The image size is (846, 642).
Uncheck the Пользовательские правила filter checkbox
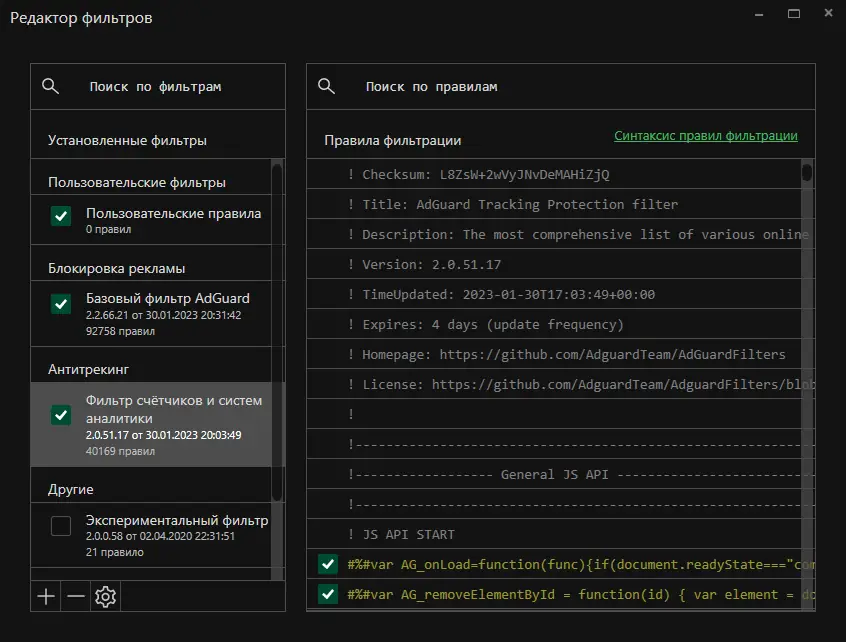(x=61, y=215)
